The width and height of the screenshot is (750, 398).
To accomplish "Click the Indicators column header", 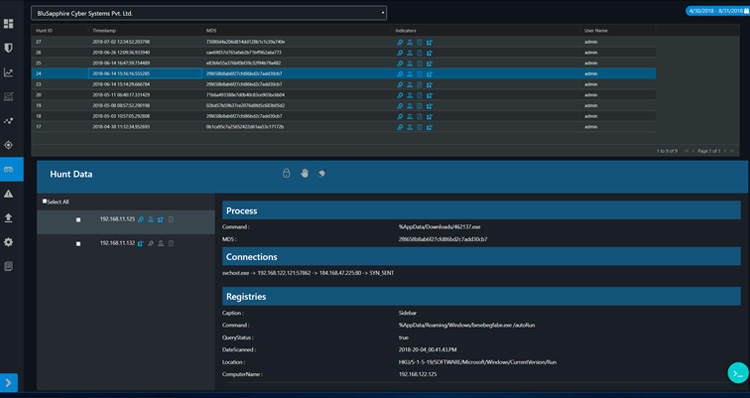I will click(406, 31).
